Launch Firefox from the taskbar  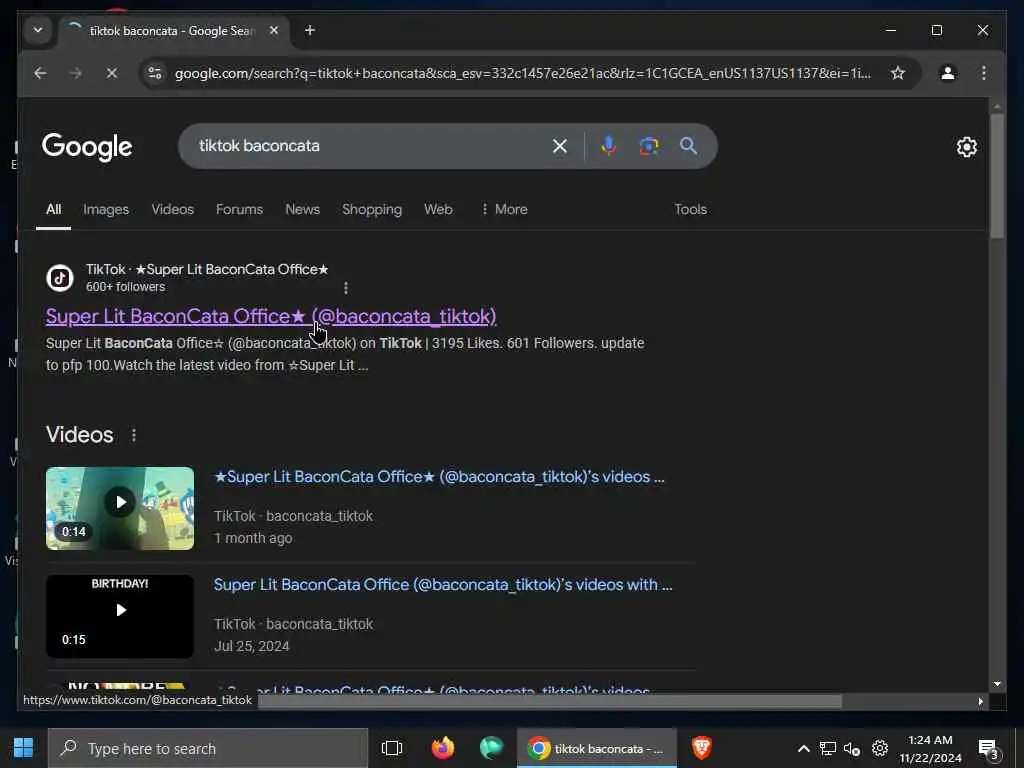(443, 748)
